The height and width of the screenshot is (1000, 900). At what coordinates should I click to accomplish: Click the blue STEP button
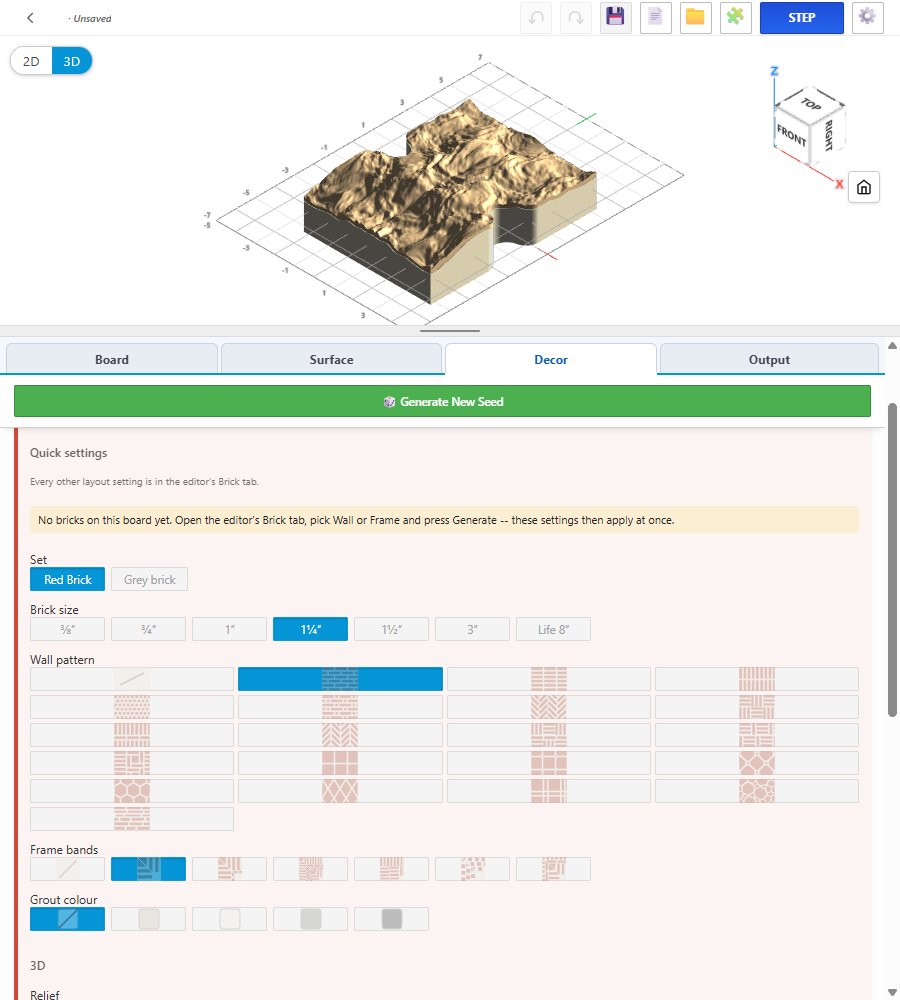[x=802, y=18]
